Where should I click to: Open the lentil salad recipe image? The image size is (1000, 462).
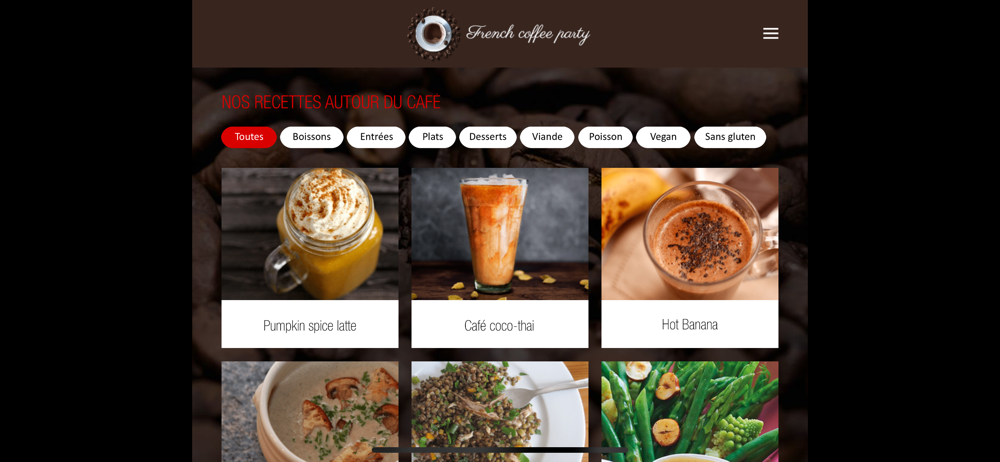click(x=500, y=412)
